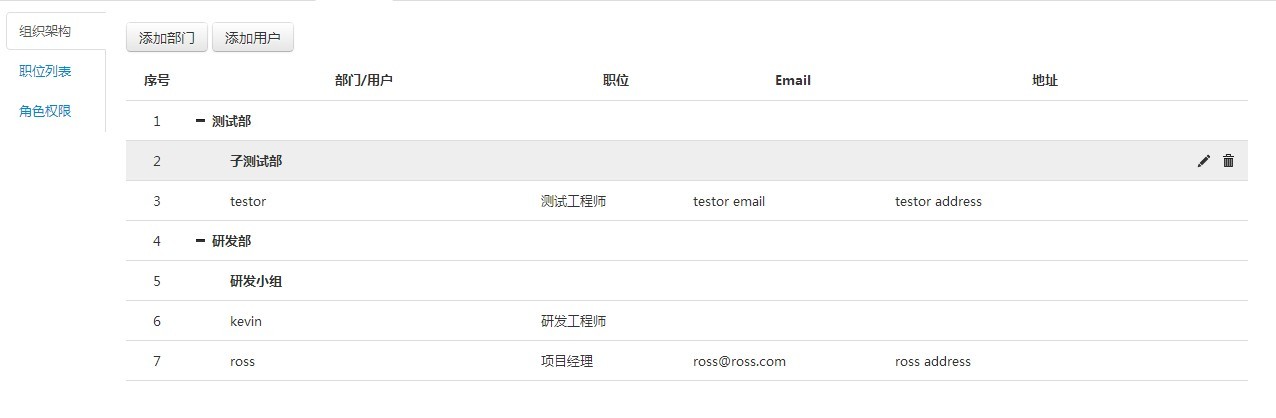Screen dimensions: 1276x418
Task: Select the testor user row
Action: pyautogui.click(x=248, y=201)
